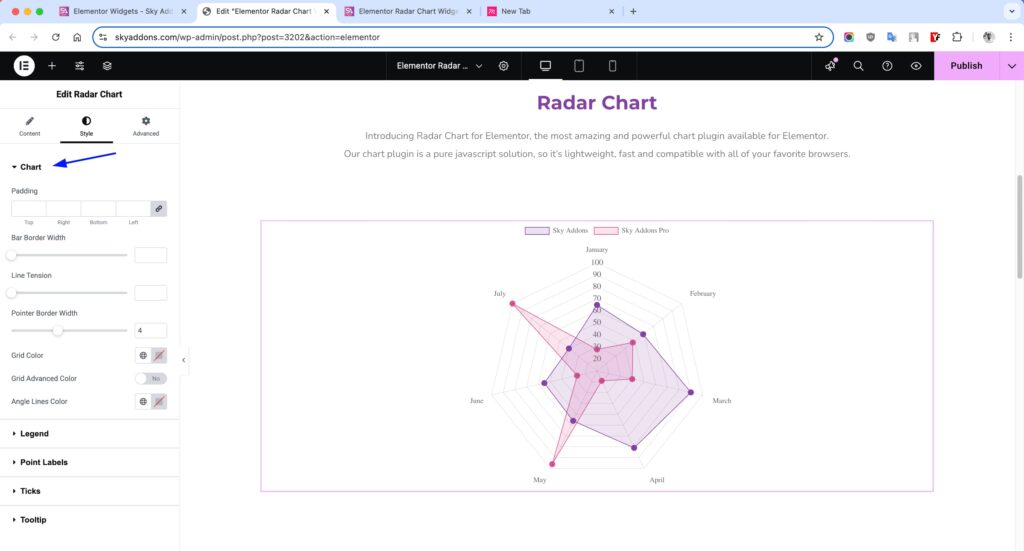Image resolution: width=1024 pixels, height=551 pixels.
Task: Click the Pointer Border Width slider handle
Action: [57, 330]
